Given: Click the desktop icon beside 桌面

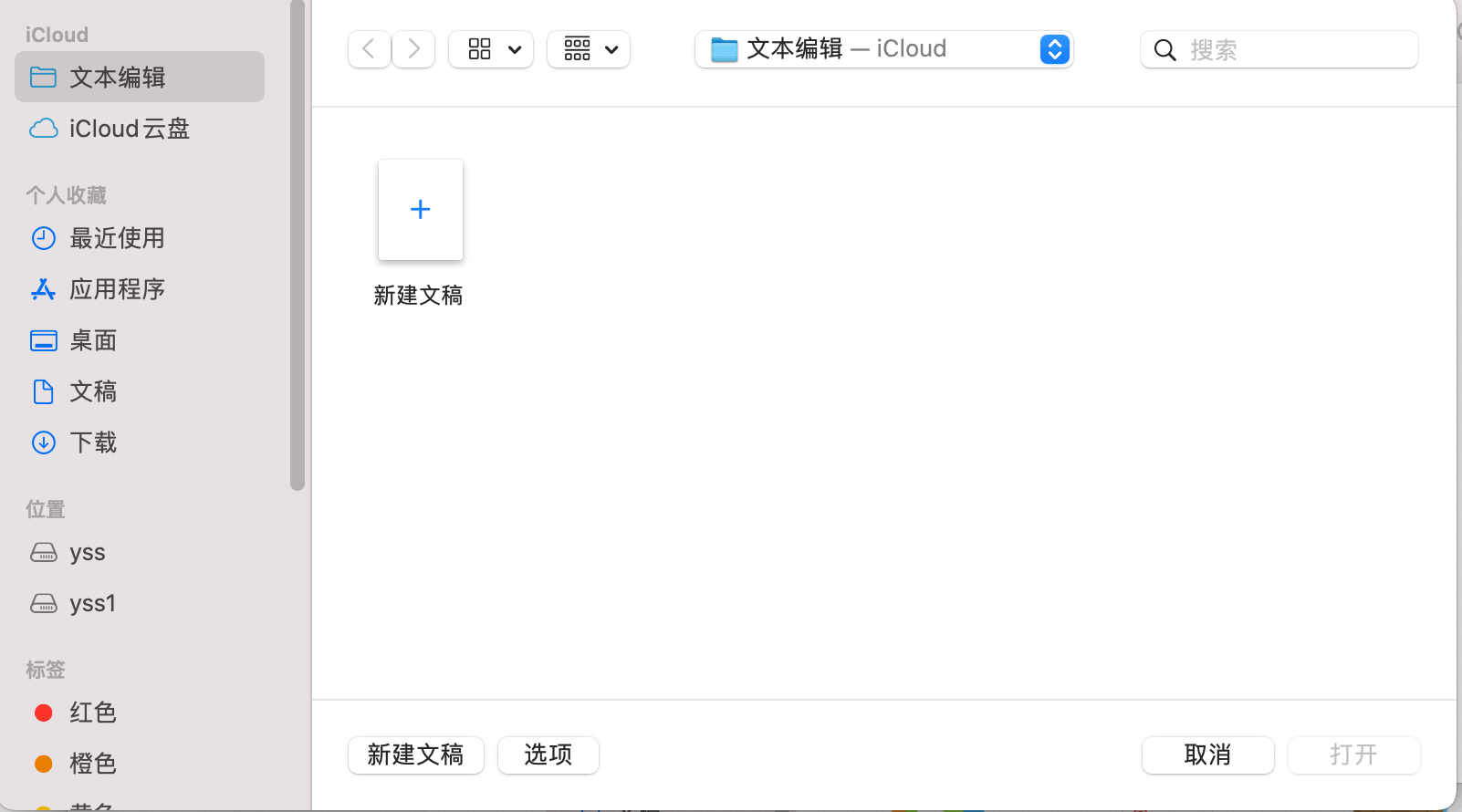Looking at the screenshot, I should click(44, 340).
